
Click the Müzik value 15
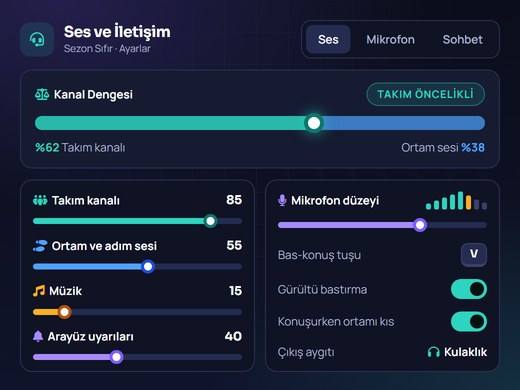coord(235,291)
